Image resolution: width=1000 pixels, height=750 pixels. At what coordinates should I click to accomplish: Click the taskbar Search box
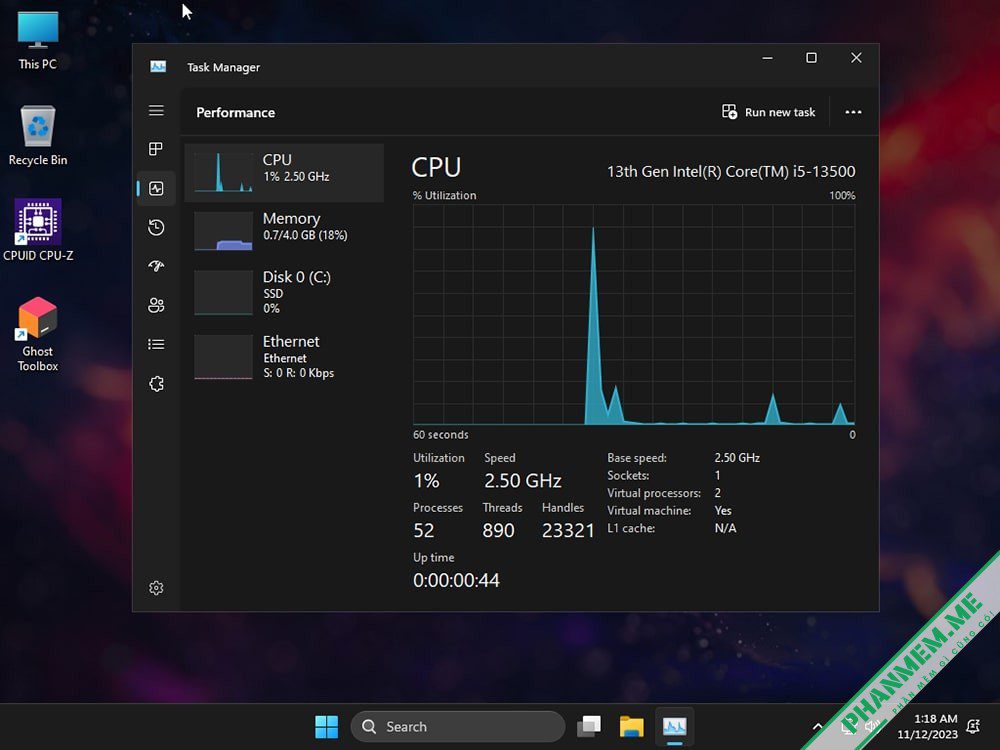coord(457,726)
